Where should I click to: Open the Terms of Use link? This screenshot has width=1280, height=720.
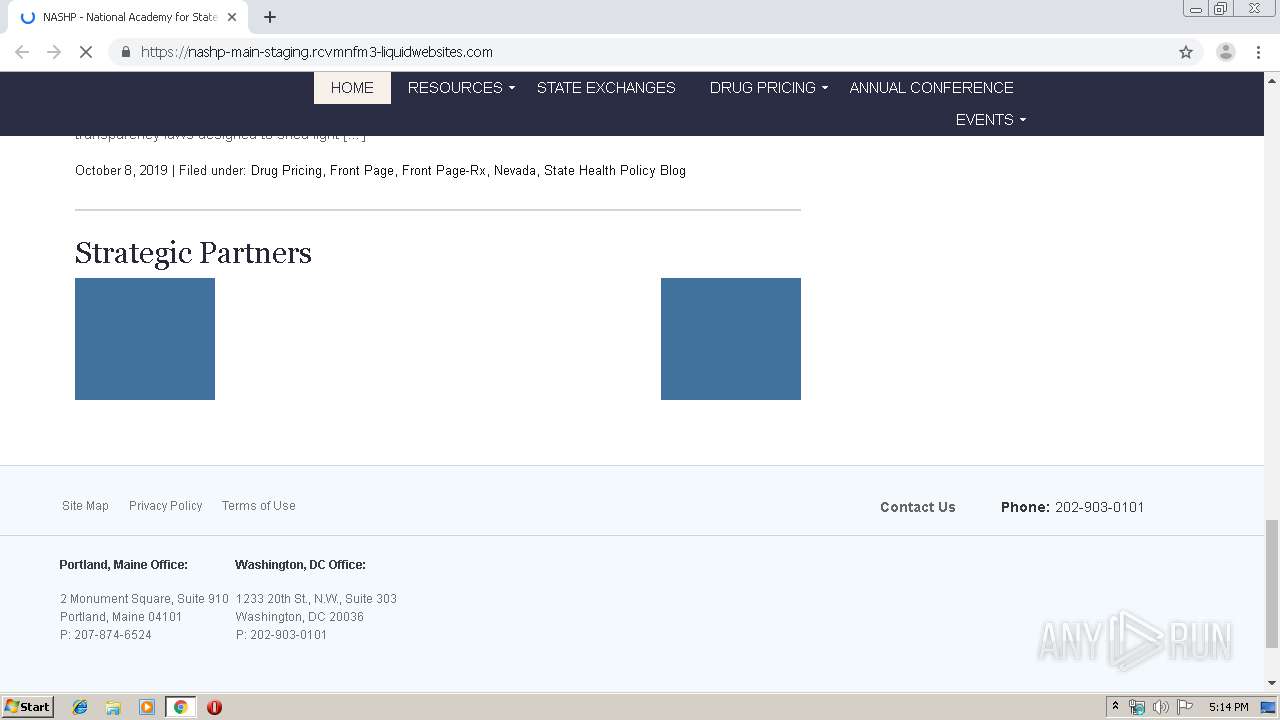[259, 506]
